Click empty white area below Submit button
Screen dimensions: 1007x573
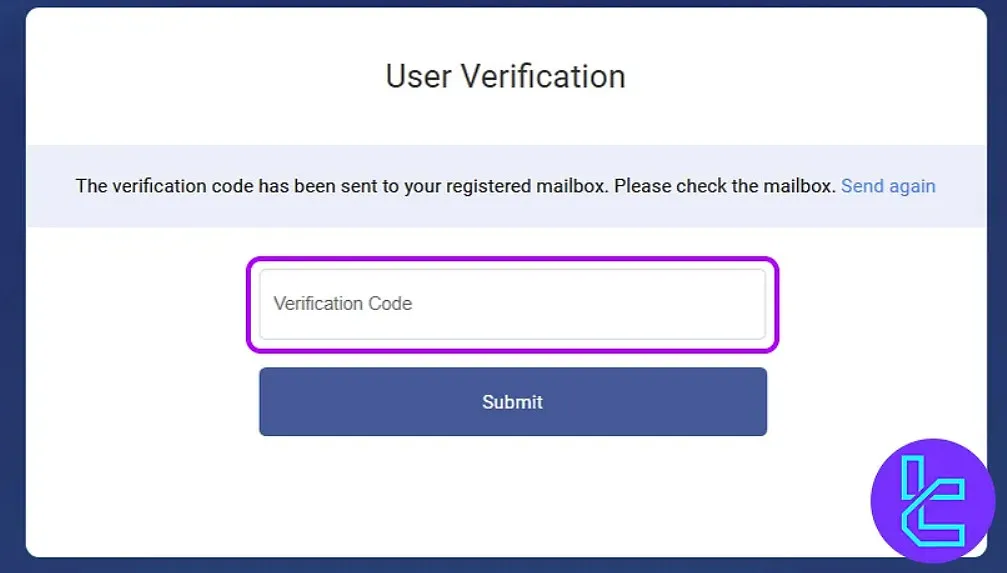pos(512,495)
